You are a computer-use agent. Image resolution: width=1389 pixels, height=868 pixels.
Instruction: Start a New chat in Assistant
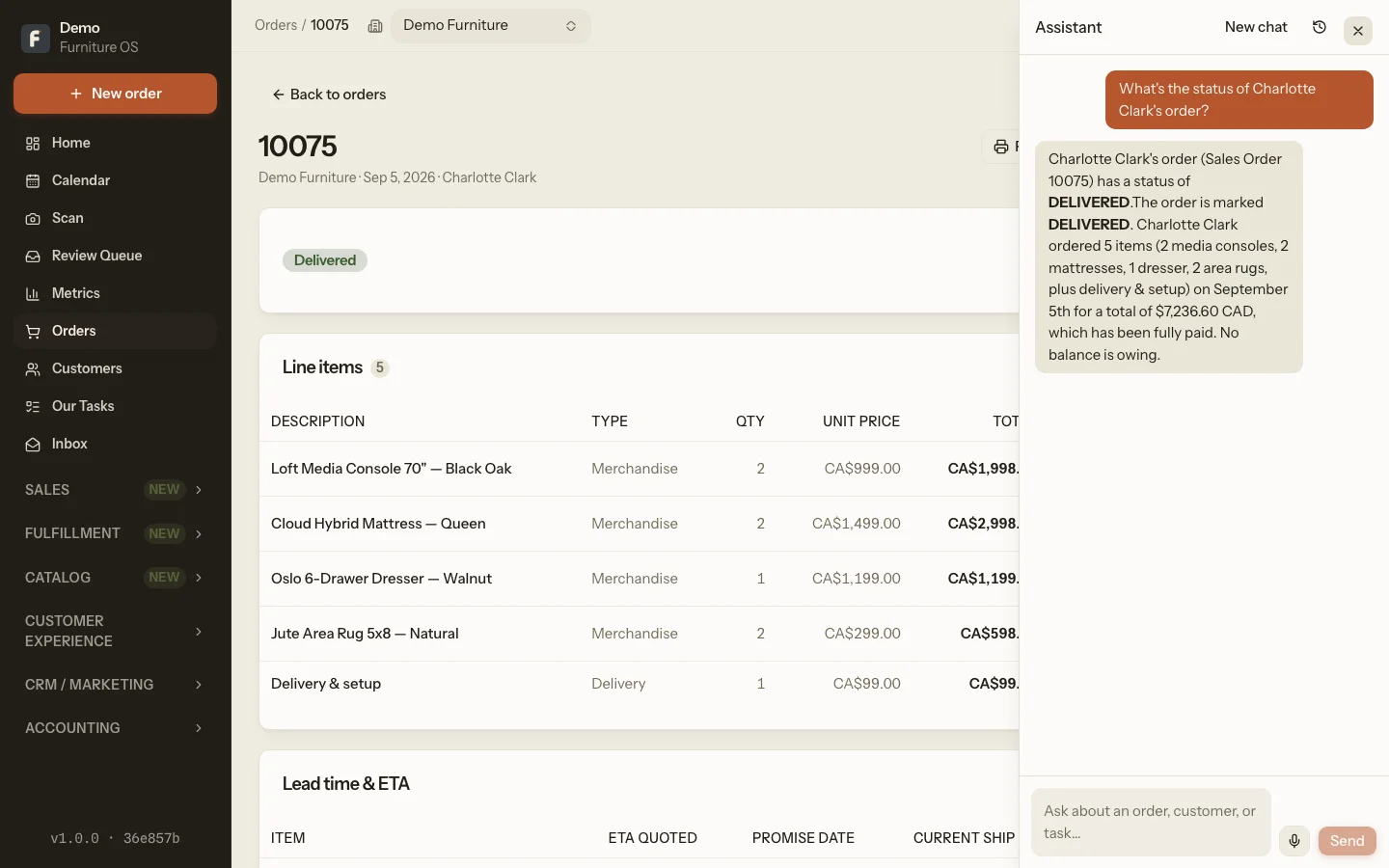[1256, 27]
